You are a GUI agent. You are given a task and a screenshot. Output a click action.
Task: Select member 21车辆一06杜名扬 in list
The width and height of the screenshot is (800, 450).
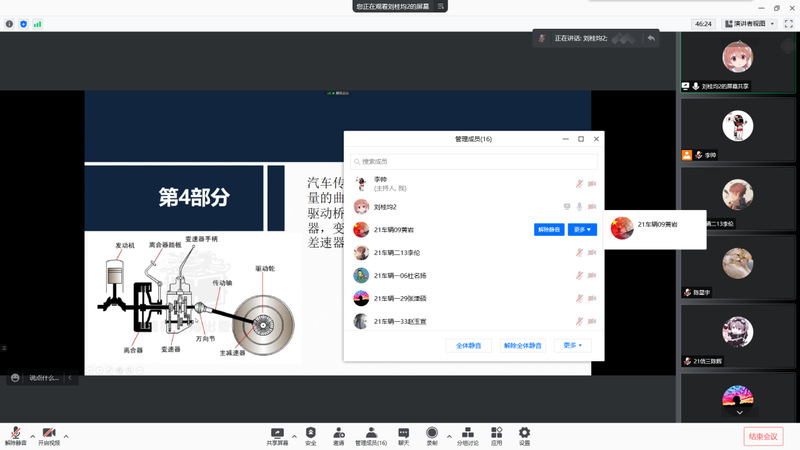(x=400, y=275)
